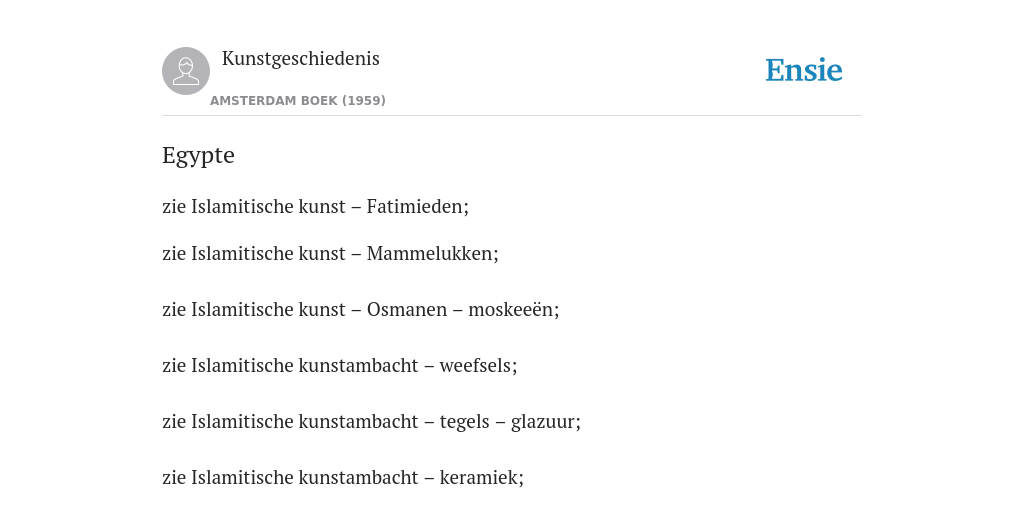Click the AMSTERDAM BOEK source text
1024x512 pixels.
(274, 101)
